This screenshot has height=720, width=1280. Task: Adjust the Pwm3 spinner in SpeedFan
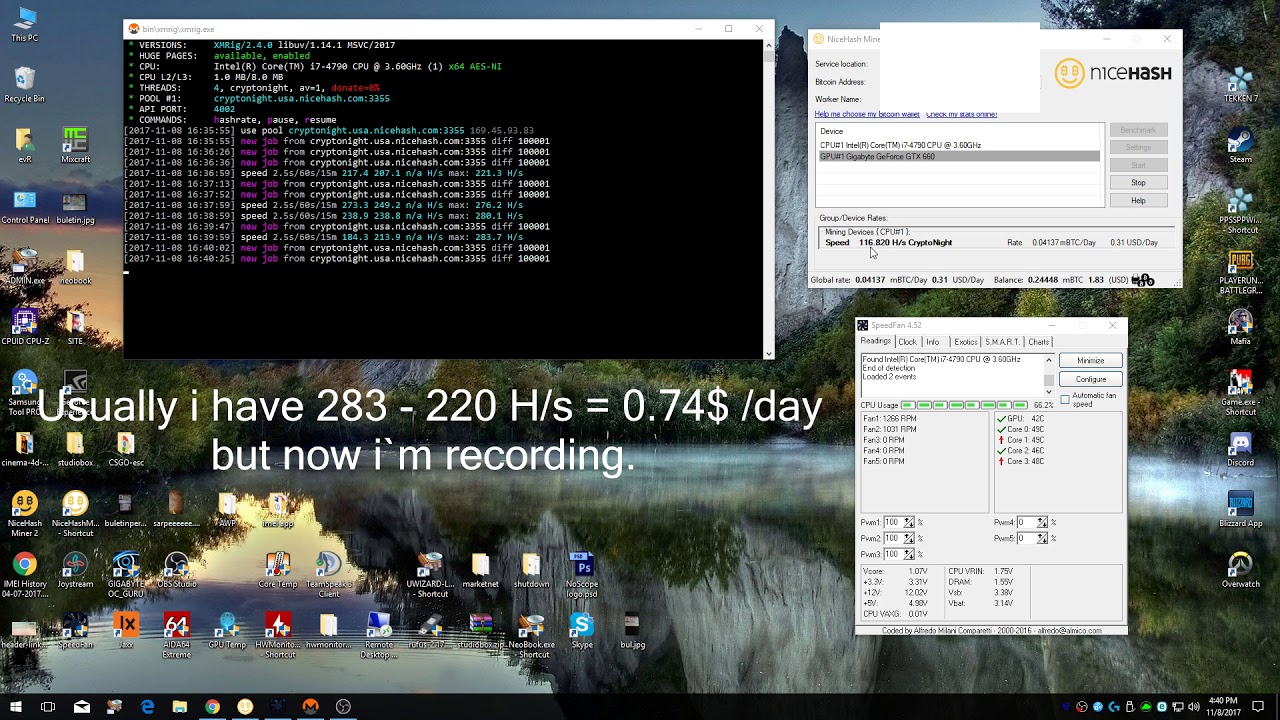909,554
